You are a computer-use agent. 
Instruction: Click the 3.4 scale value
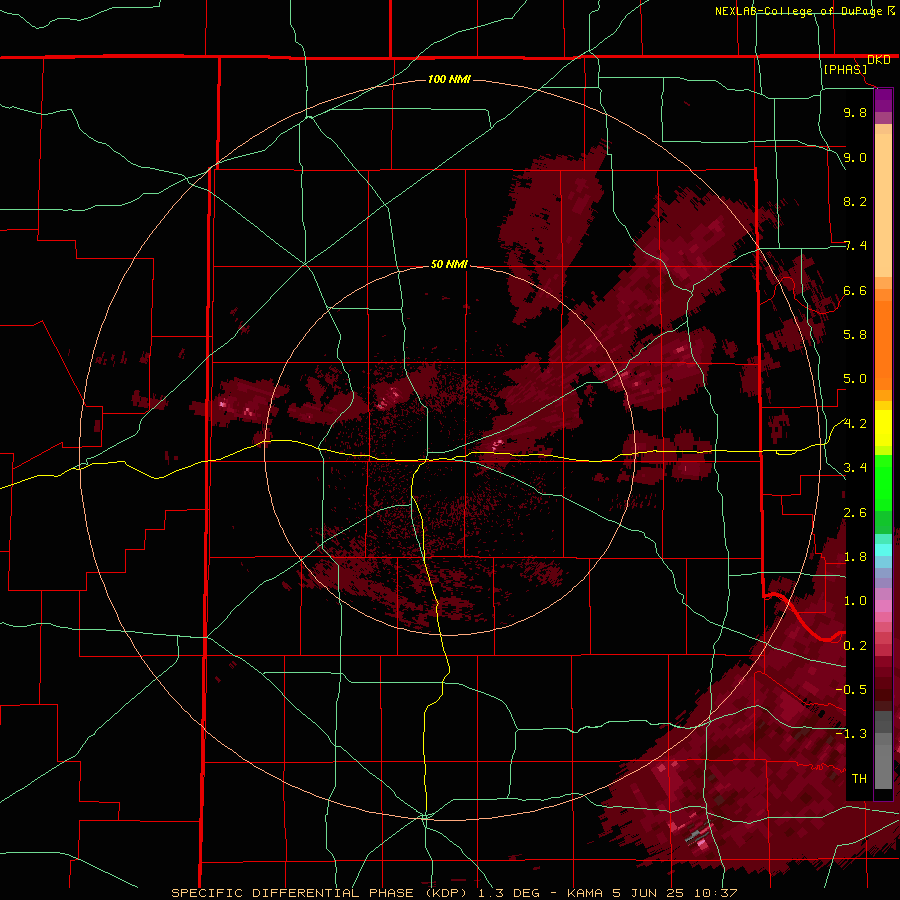[x=855, y=468]
